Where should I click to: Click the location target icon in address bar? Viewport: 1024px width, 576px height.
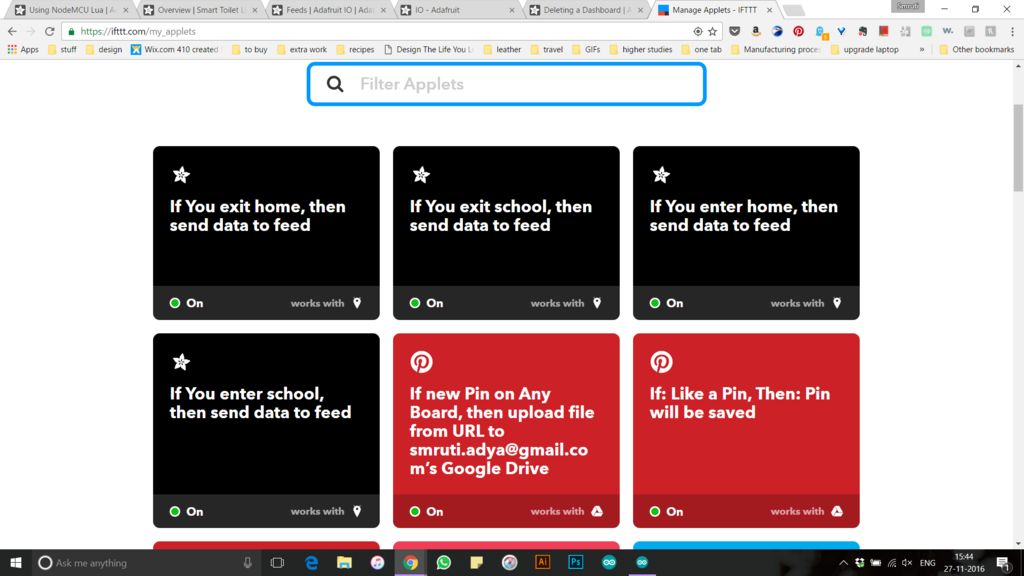coord(697,31)
